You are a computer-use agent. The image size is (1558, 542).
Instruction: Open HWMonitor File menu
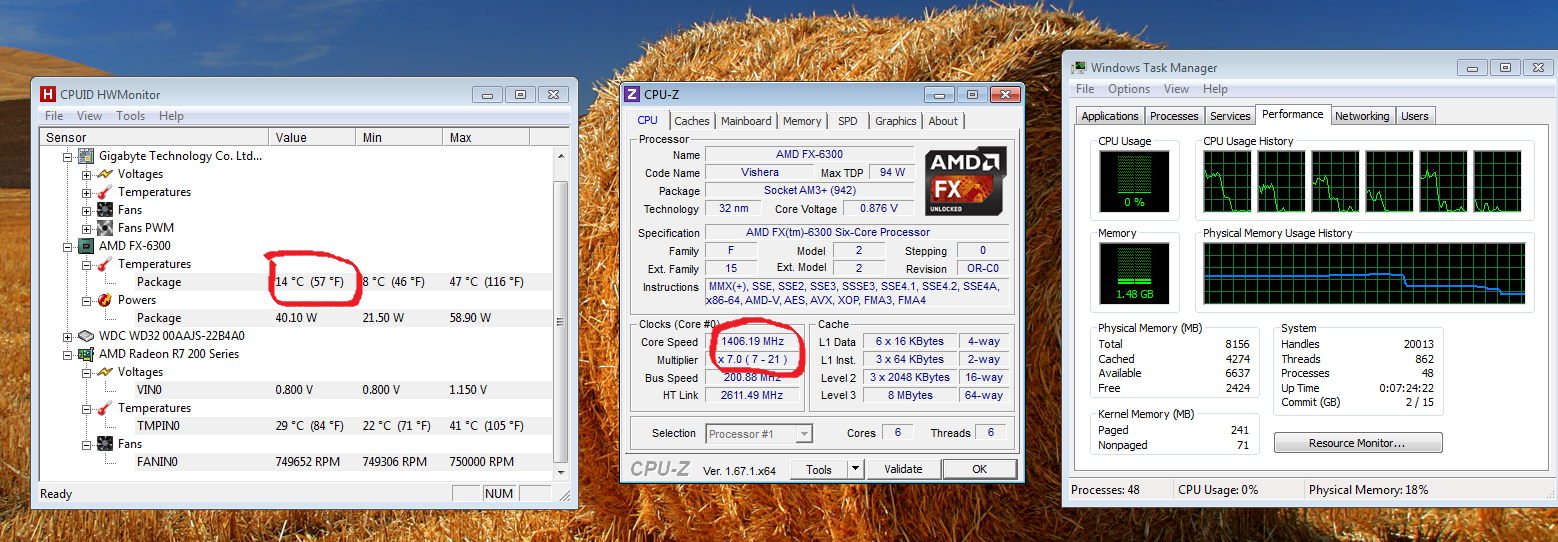(x=54, y=116)
